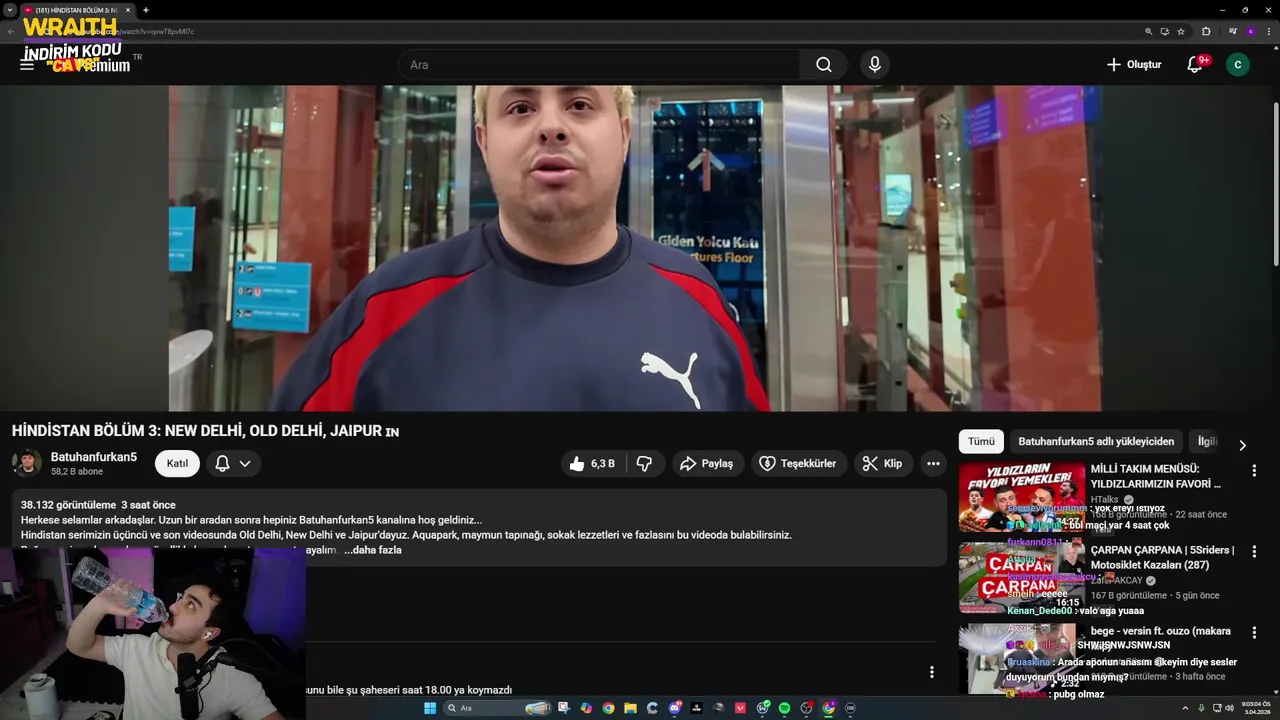Open options menu for ÇARPAN ÇARPANA video
The image size is (1280, 720).
[1254, 551]
